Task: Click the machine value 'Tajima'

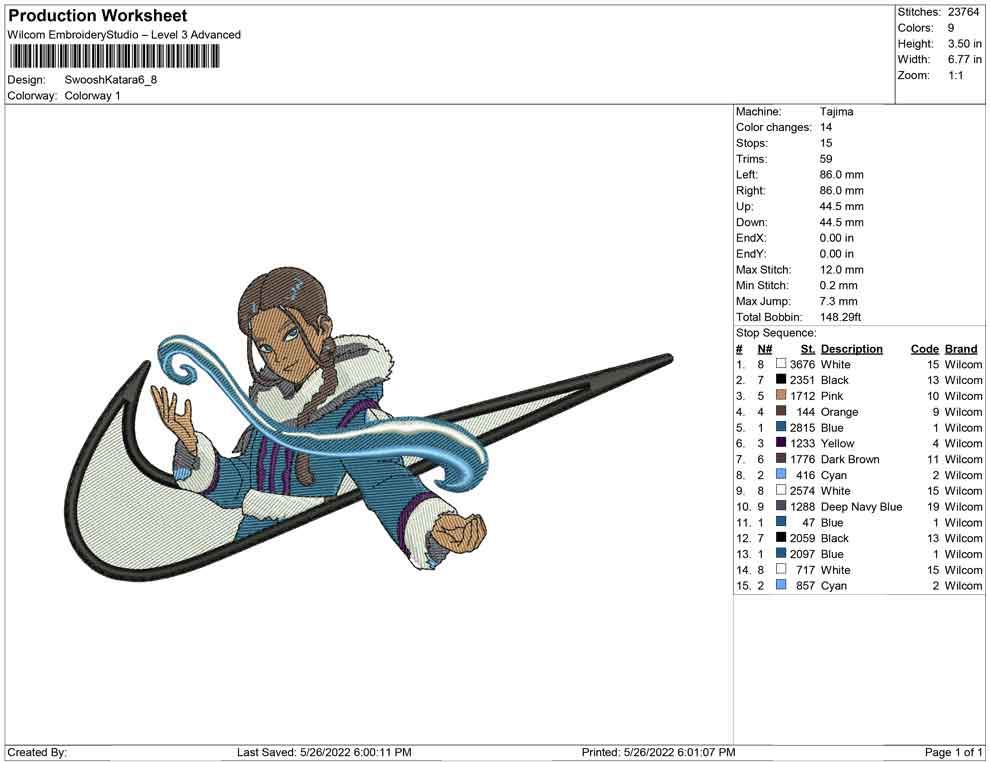Action: tap(837, 111)
